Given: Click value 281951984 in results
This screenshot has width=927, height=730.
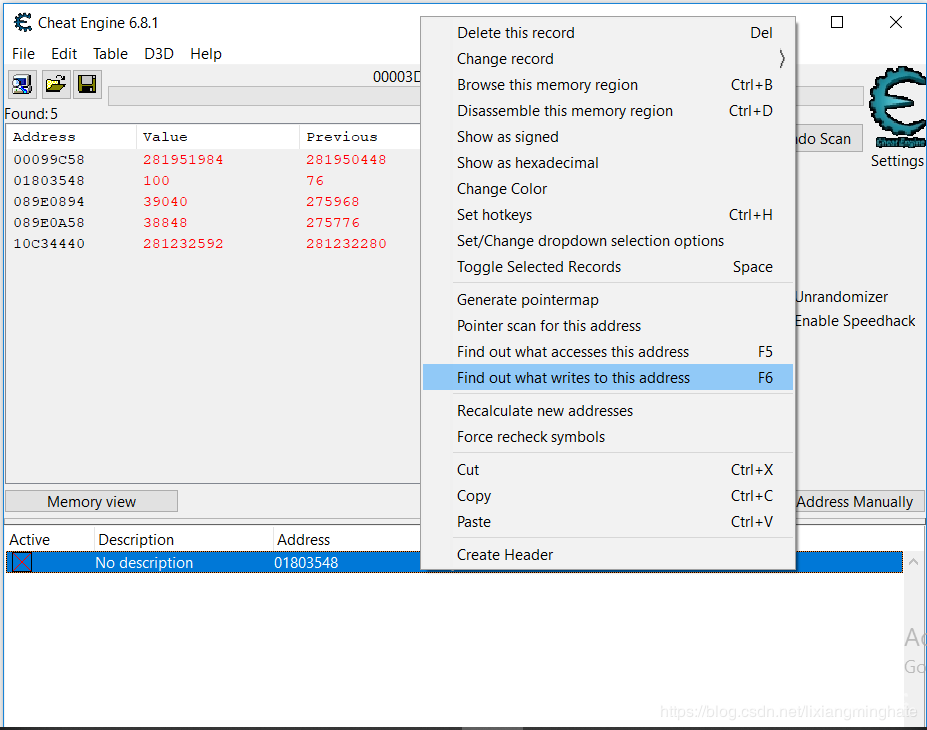Looking at the screenshot, I should (183, 160).
